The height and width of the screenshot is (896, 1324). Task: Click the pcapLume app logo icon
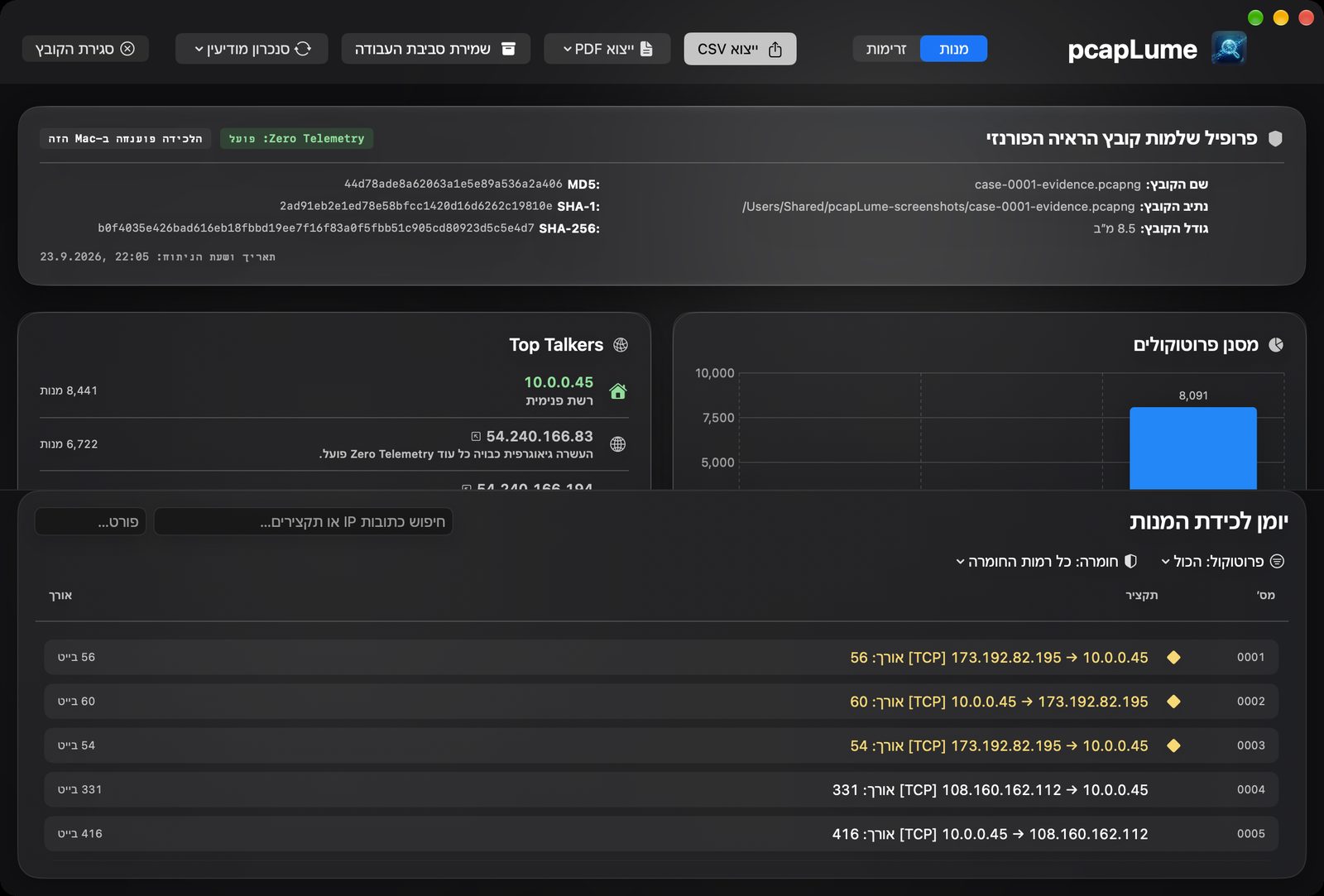coord(1229,48)
